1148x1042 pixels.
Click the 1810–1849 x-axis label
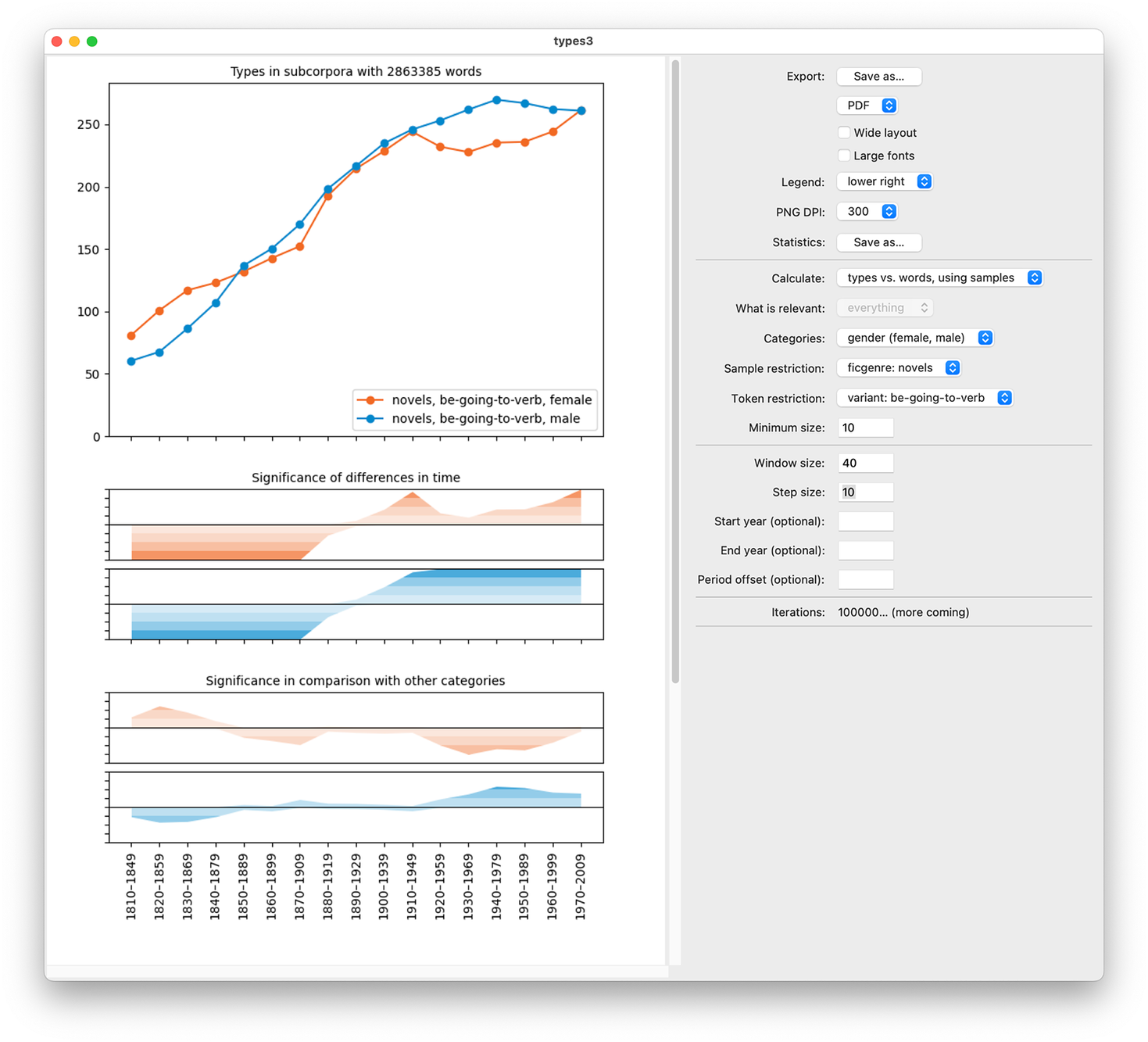131,886
